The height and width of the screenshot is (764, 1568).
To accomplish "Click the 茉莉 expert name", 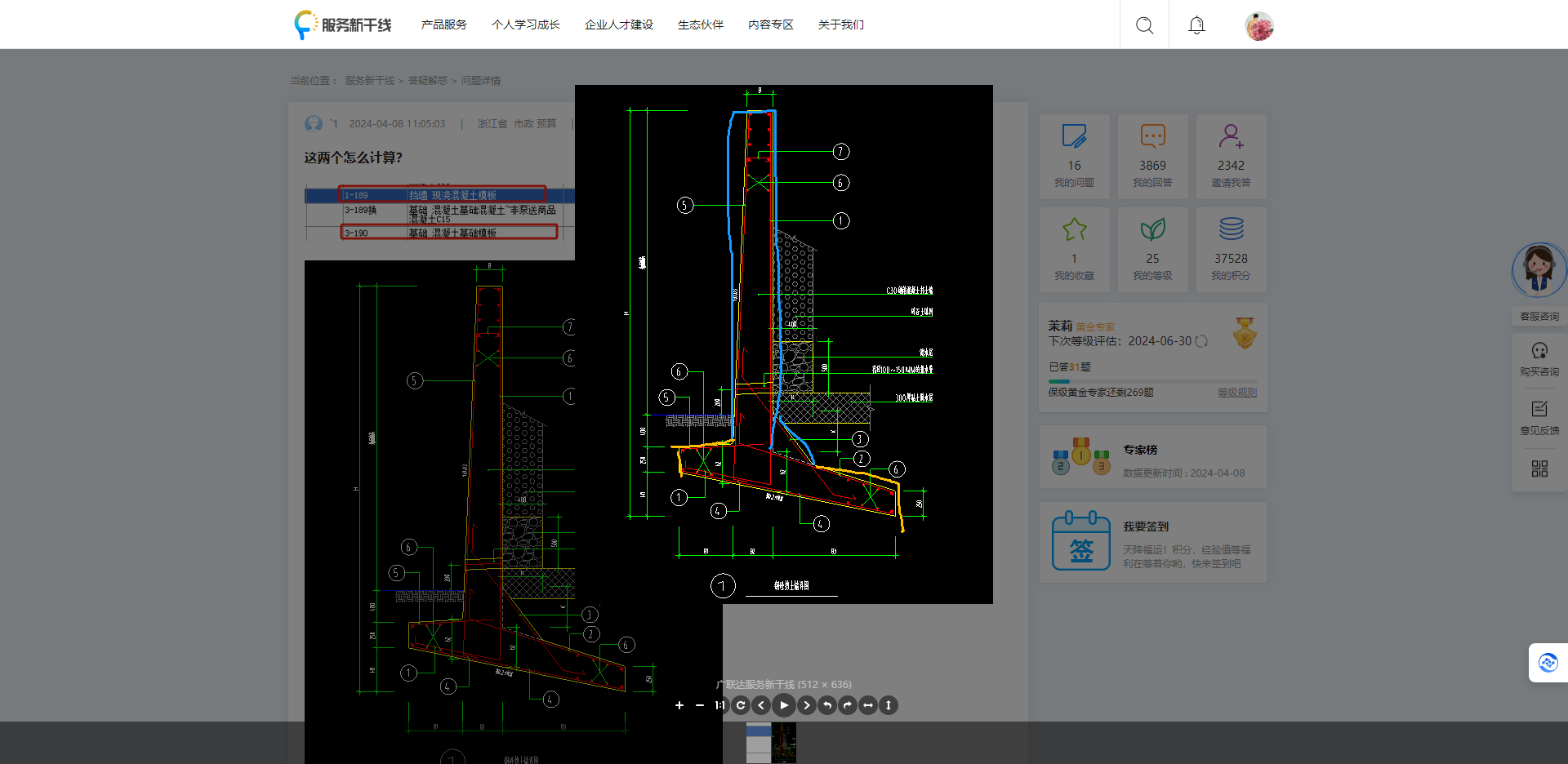I will click(x=1060, y=326).
